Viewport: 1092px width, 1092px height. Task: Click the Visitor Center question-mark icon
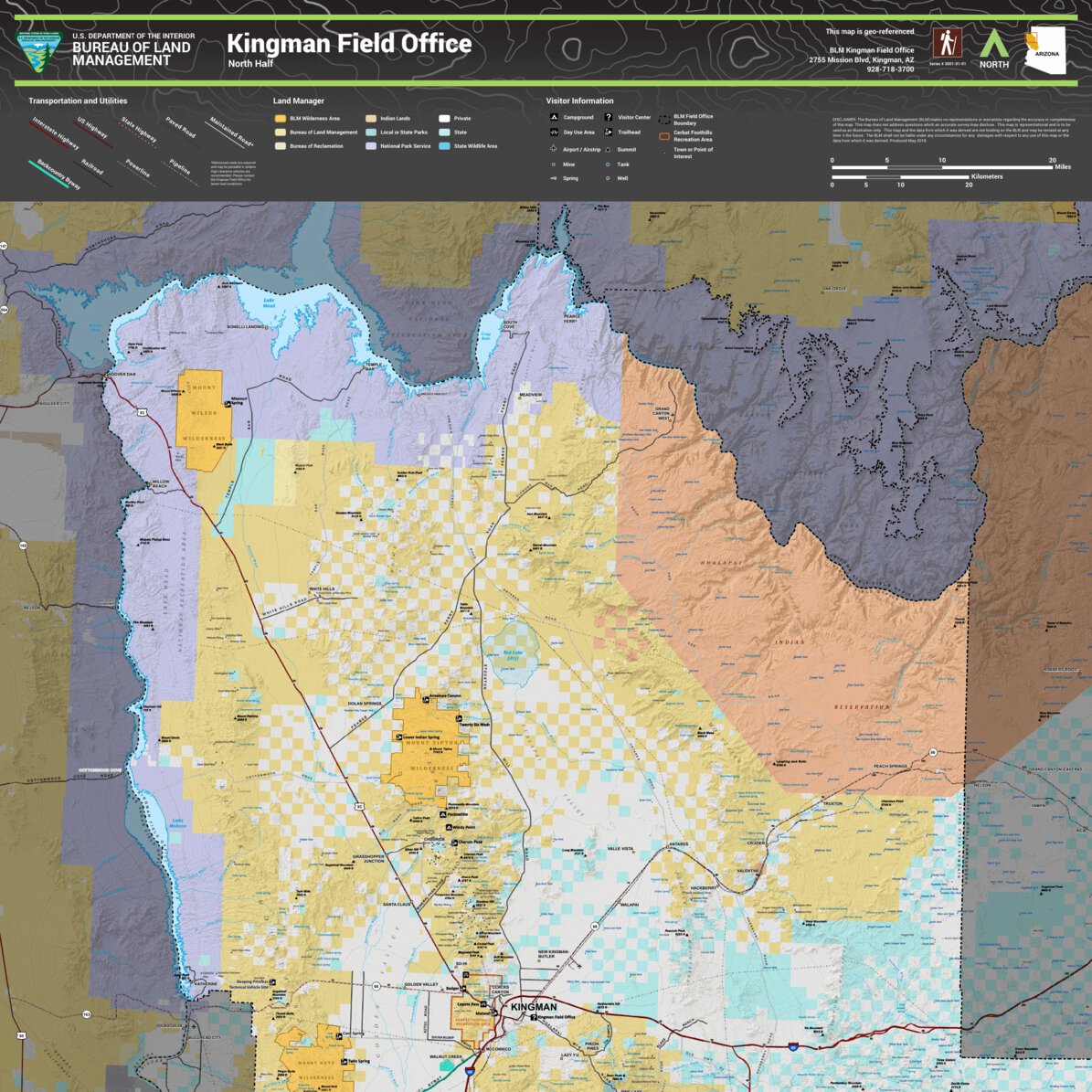point(608,117)
